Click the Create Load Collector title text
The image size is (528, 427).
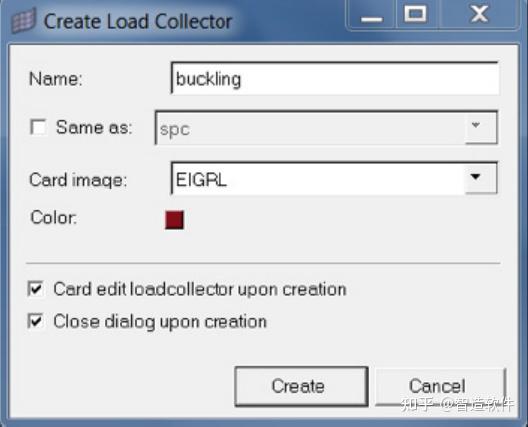coord(138,22)
